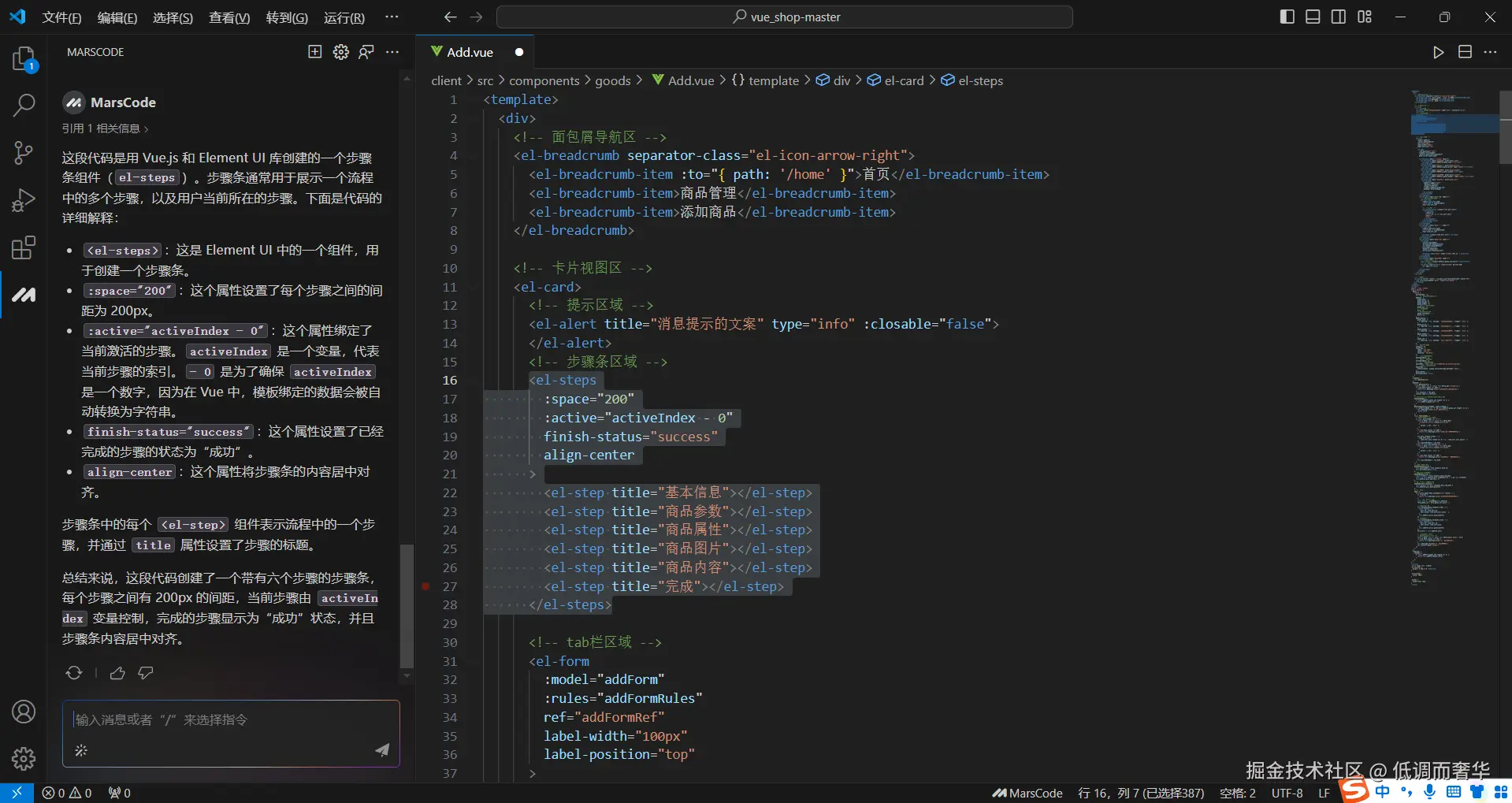Toggle the secondary side bar layout button
Viewport: 1512px width, 803px height.
pos(1339,17)
